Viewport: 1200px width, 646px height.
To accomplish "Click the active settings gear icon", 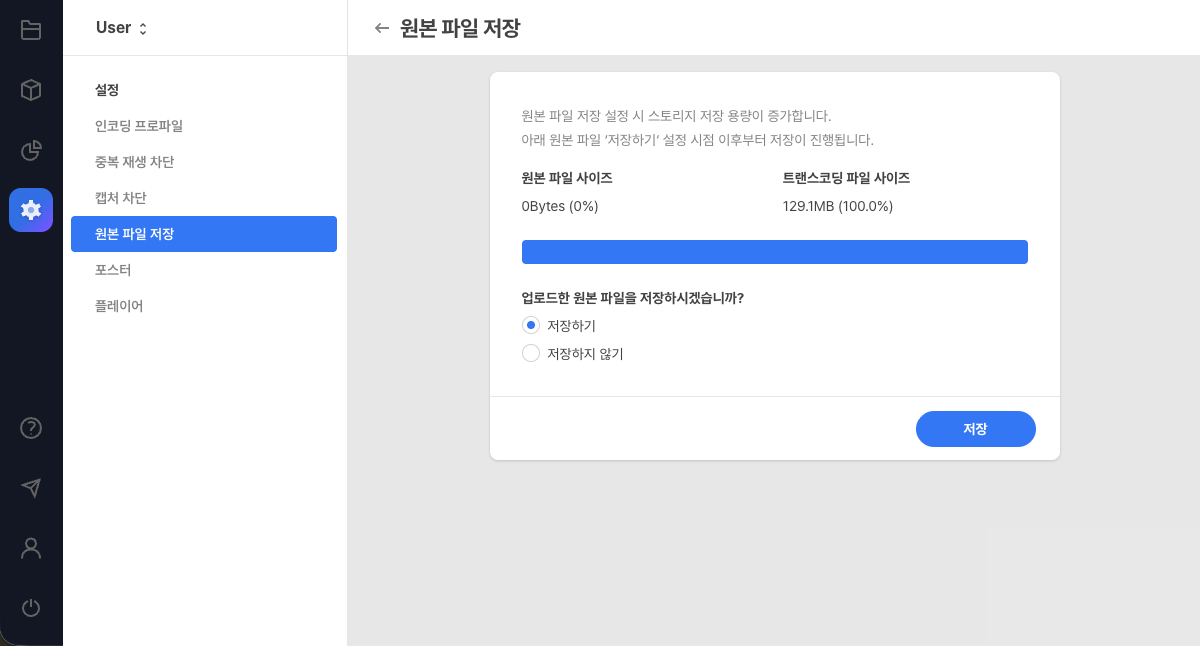I will tap(31, 210).
